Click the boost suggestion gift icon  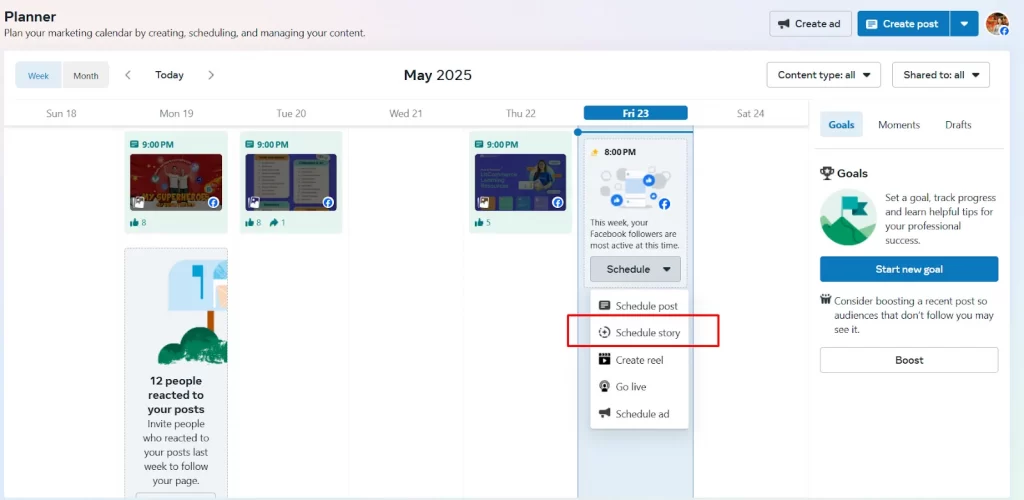coord(825,300)
